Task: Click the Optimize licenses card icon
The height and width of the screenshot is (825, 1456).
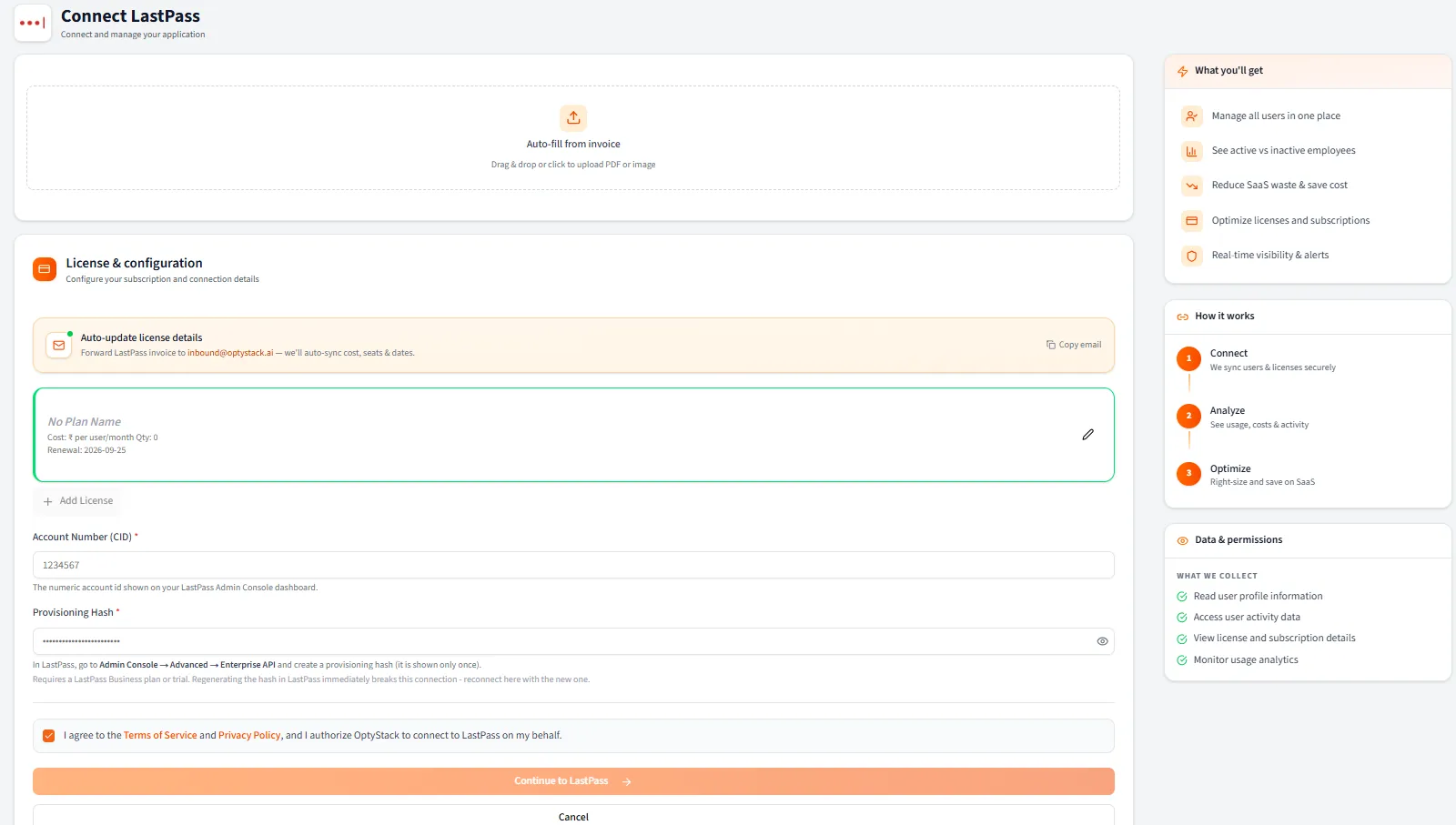Action: point(1191,221)
